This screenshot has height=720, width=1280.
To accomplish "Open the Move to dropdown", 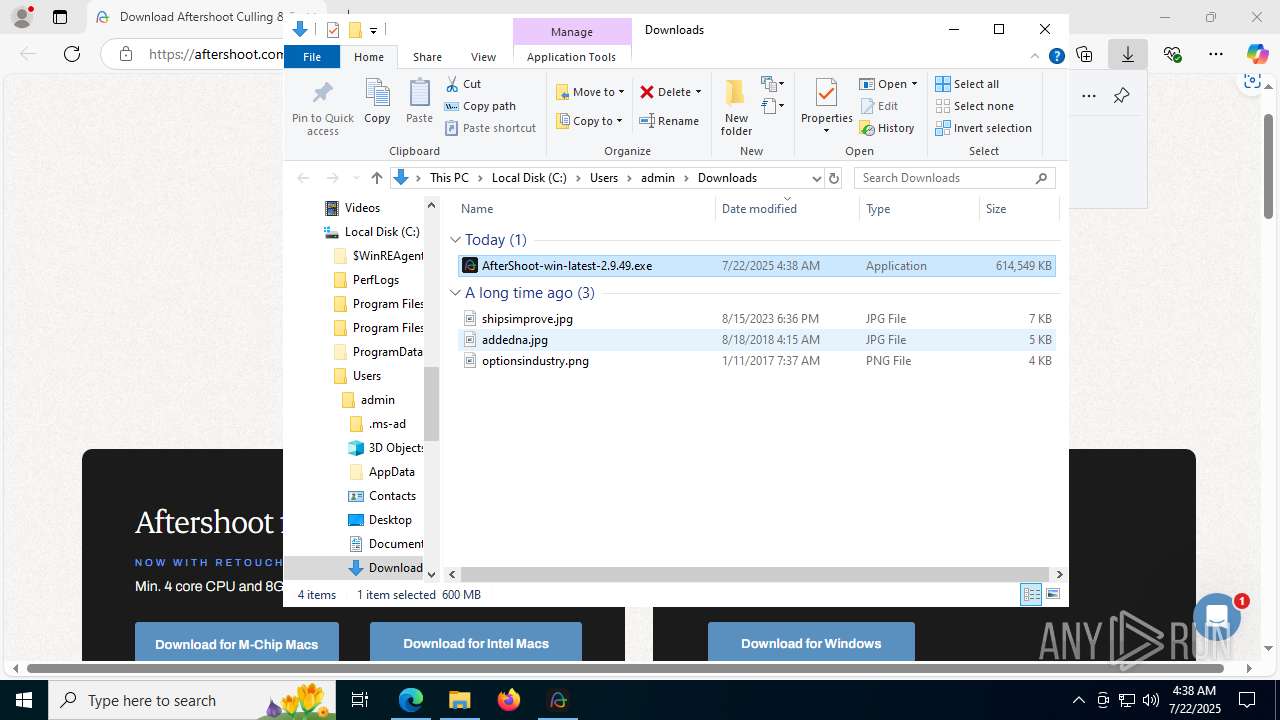I will coord(590,92).
